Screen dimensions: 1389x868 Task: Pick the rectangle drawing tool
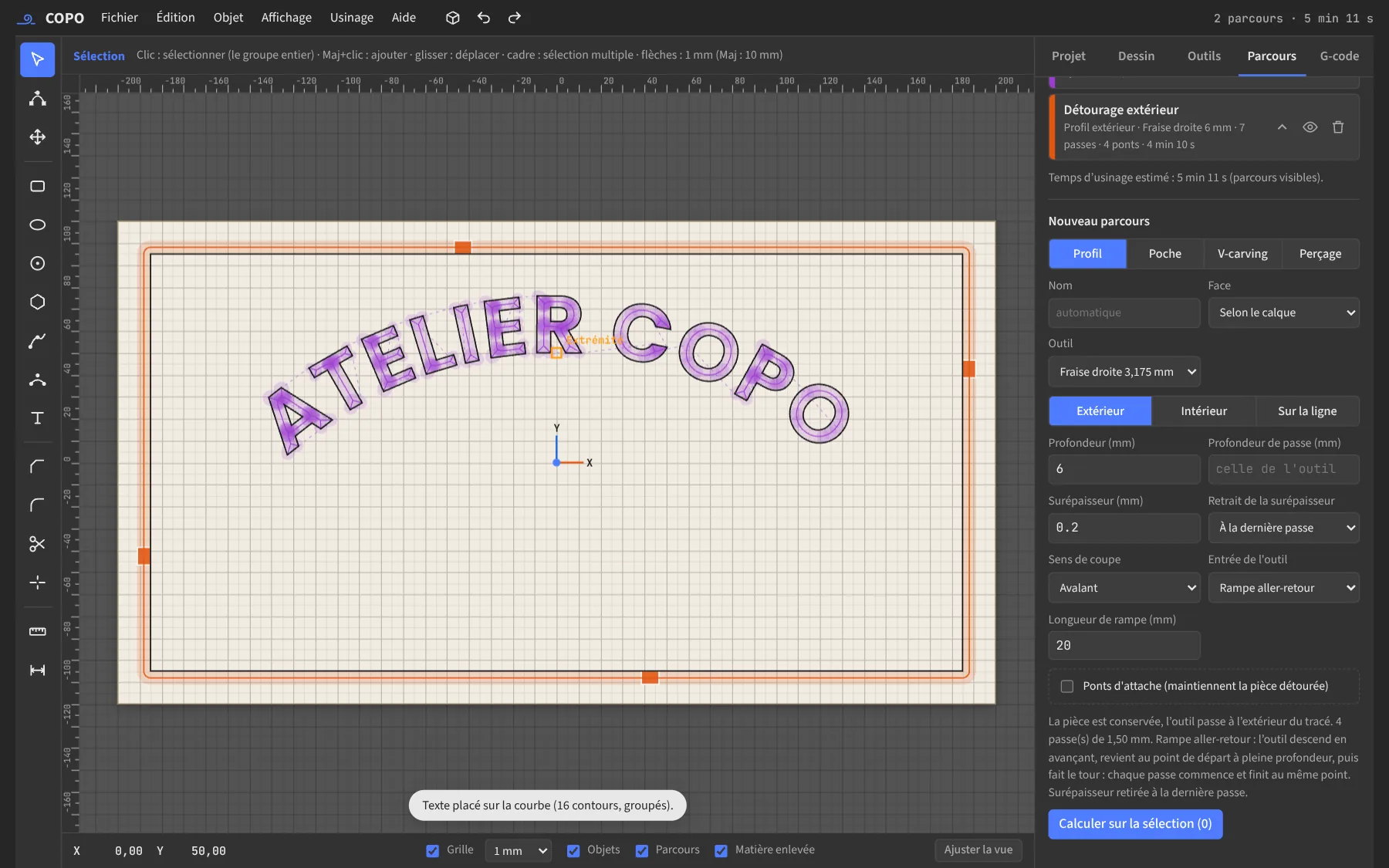(37, 186)
